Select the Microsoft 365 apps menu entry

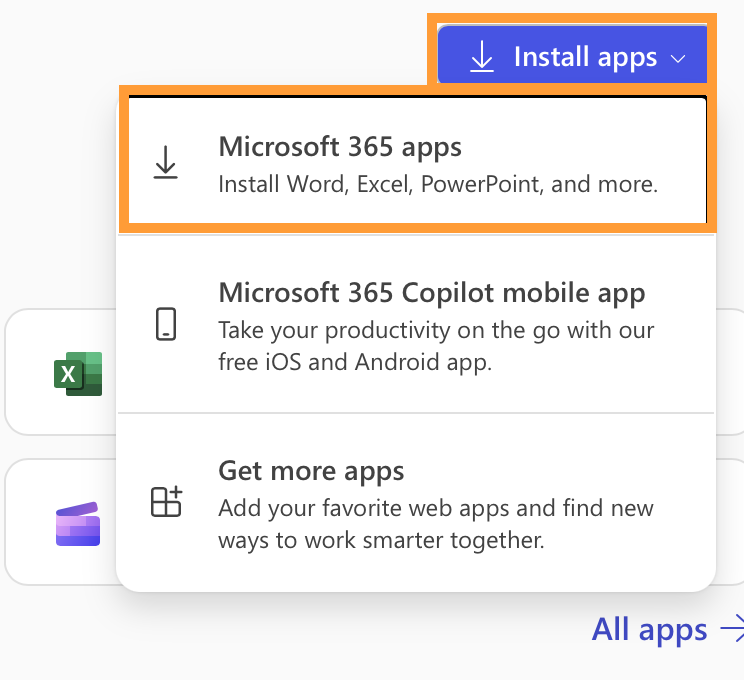418,159
